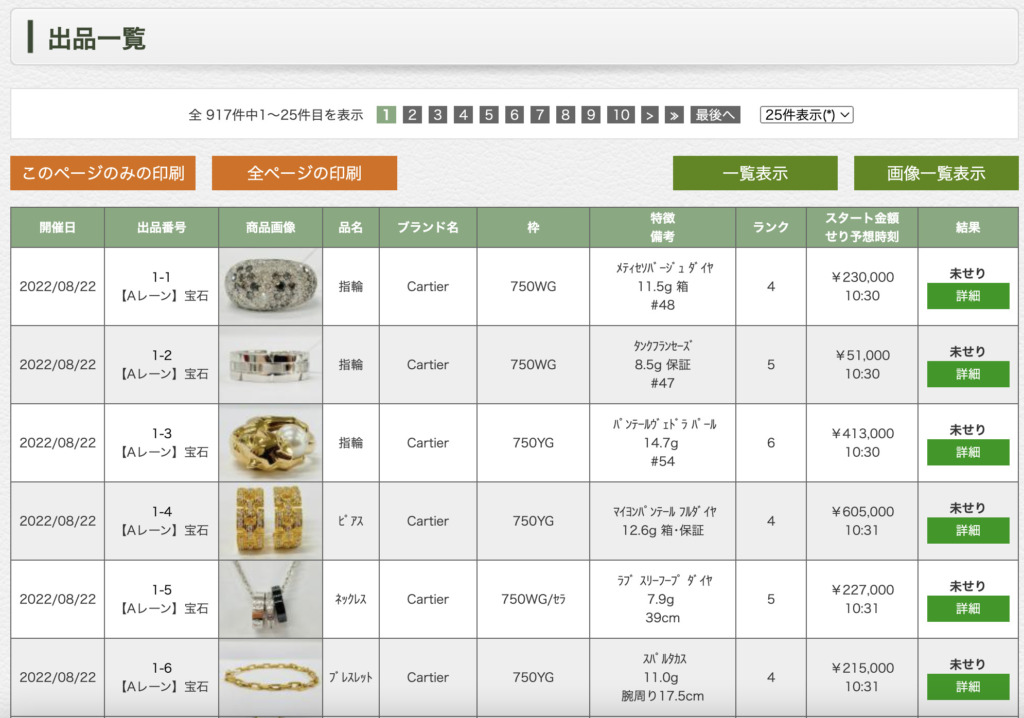The width and height of the screenshot is (1024, 718).
Task: Open the 25件表示 items-per-page dropdown
Action: 807,115
